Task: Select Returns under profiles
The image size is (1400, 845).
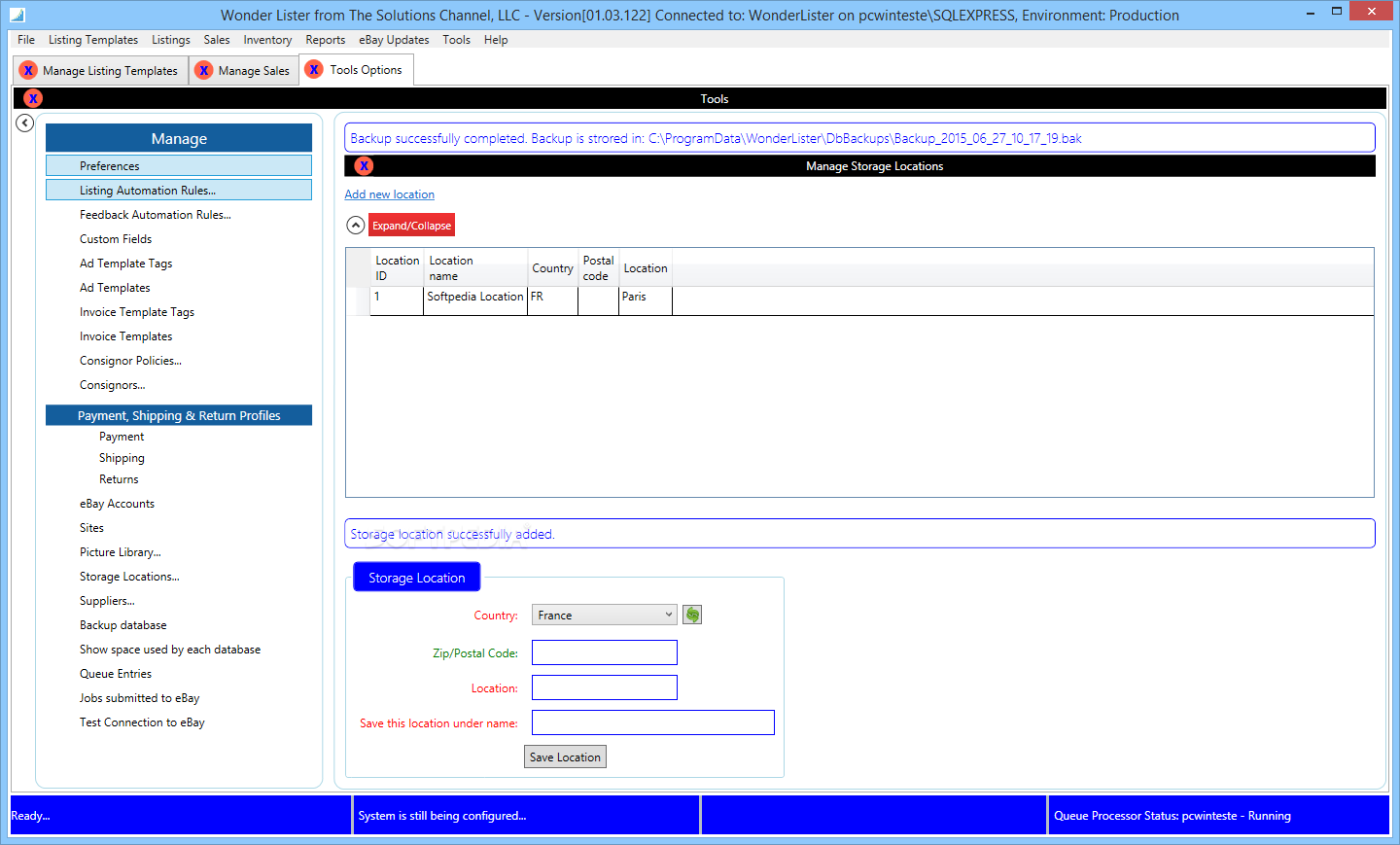Action: coord(119,479)
